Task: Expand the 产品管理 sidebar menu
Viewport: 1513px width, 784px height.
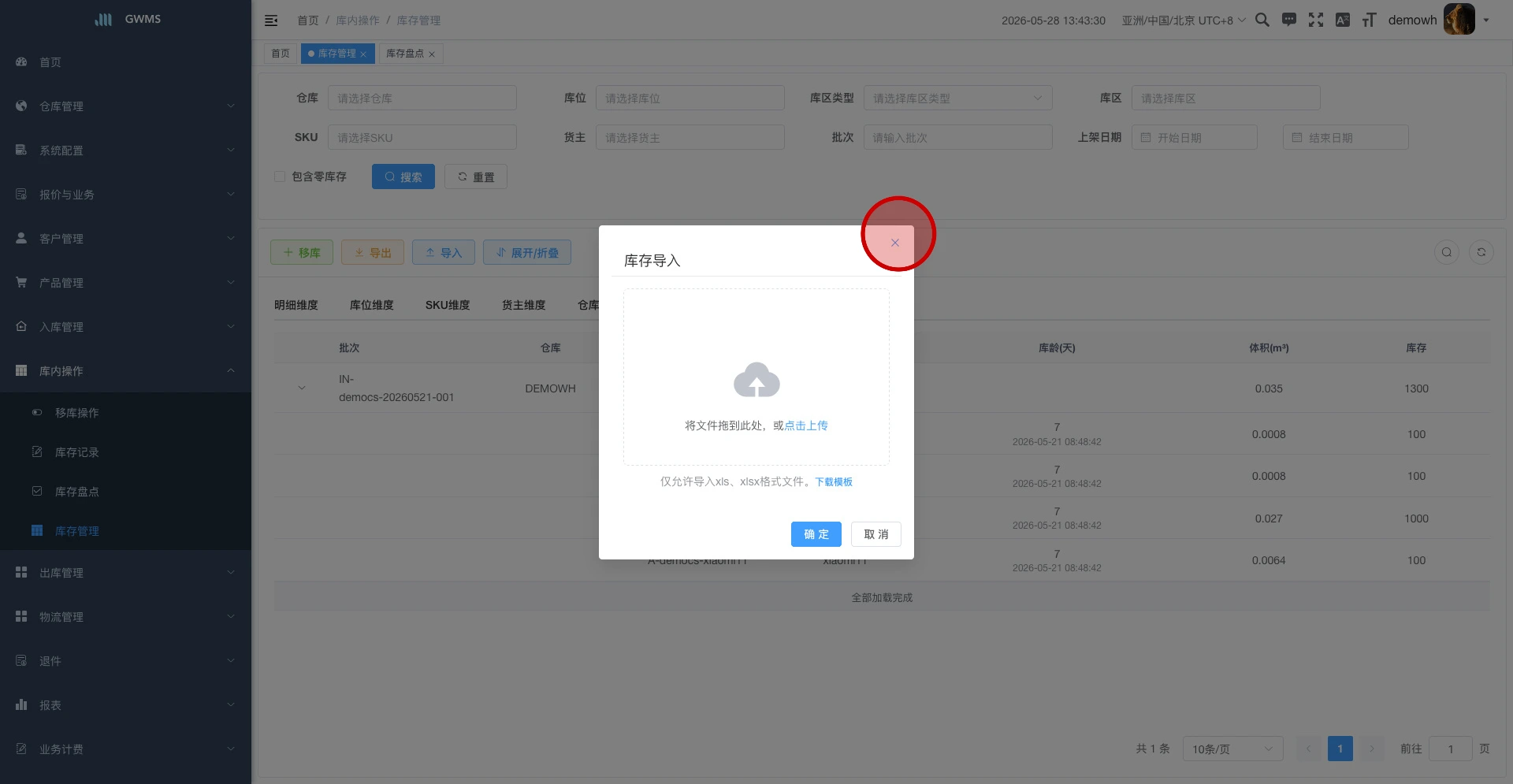Action: click(x=126, y=282)
